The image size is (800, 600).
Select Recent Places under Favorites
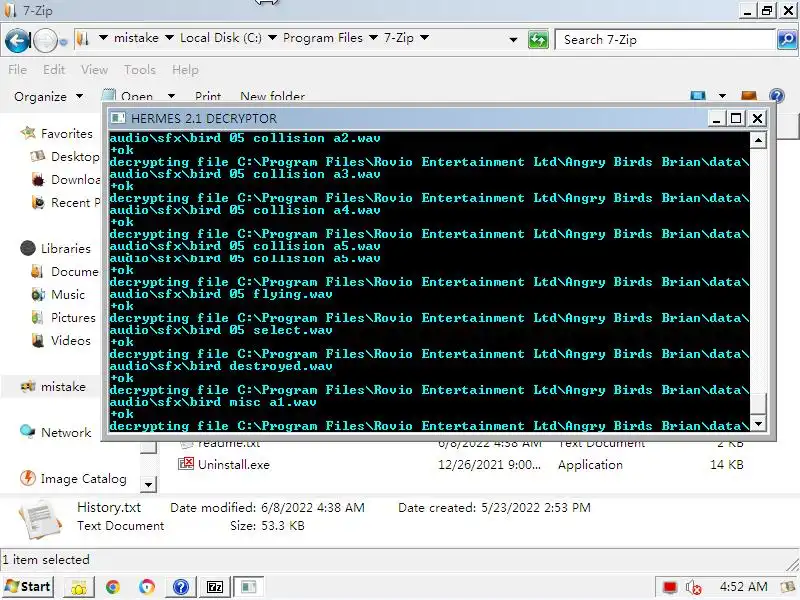tap(65, 203)
